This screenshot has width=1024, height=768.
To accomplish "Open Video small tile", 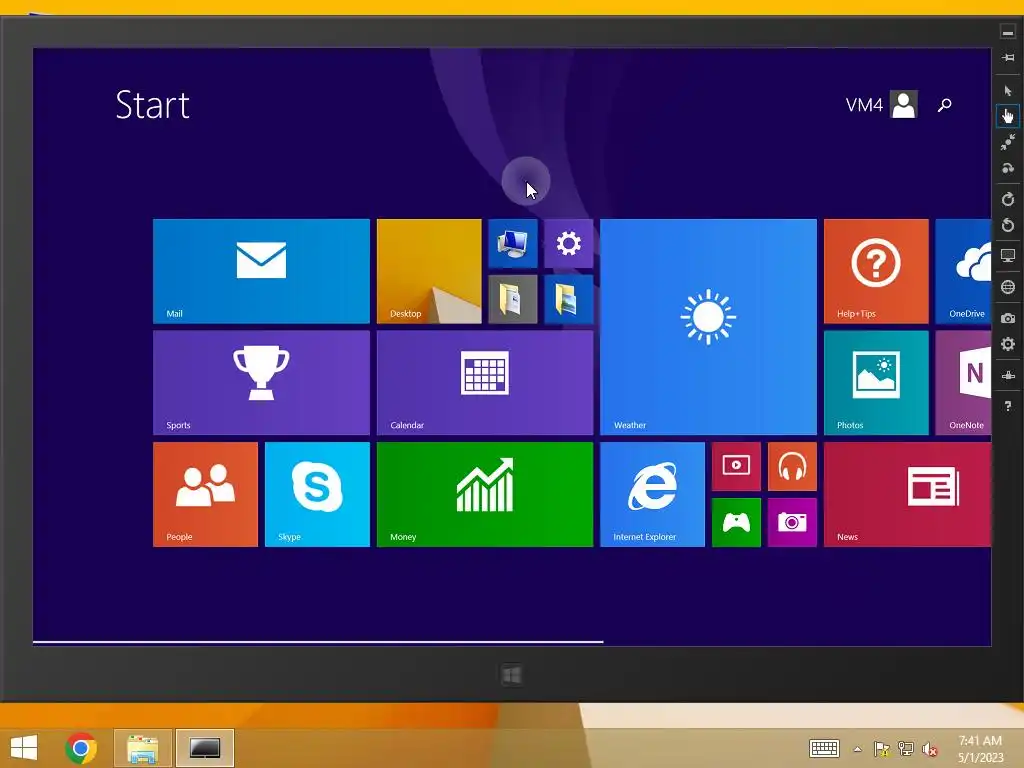I will (x=736, y=466).
